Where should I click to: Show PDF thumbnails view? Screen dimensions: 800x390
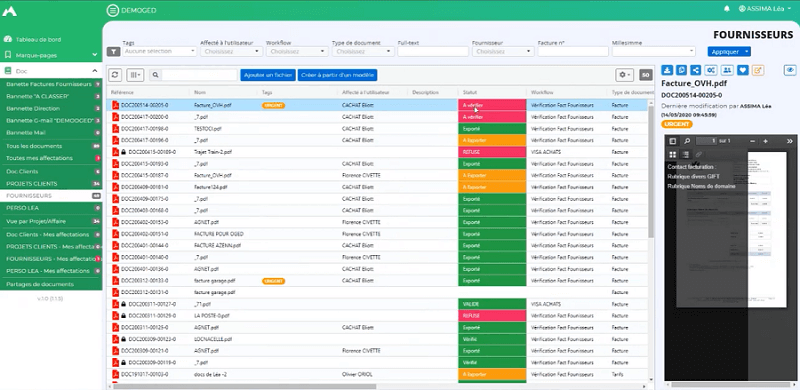click(673, 155)
